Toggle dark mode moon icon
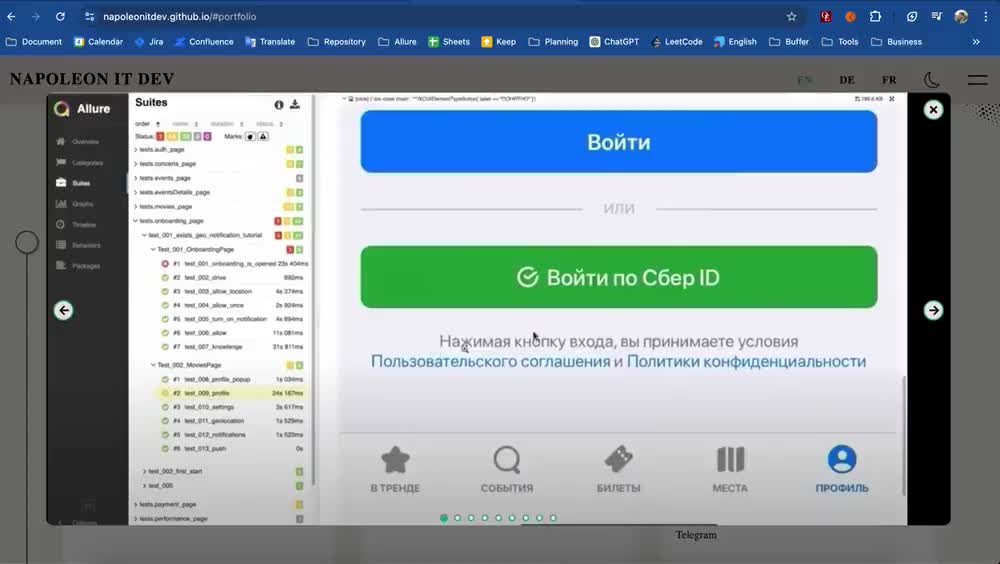Screen dimensions: 1000x564 932,80
